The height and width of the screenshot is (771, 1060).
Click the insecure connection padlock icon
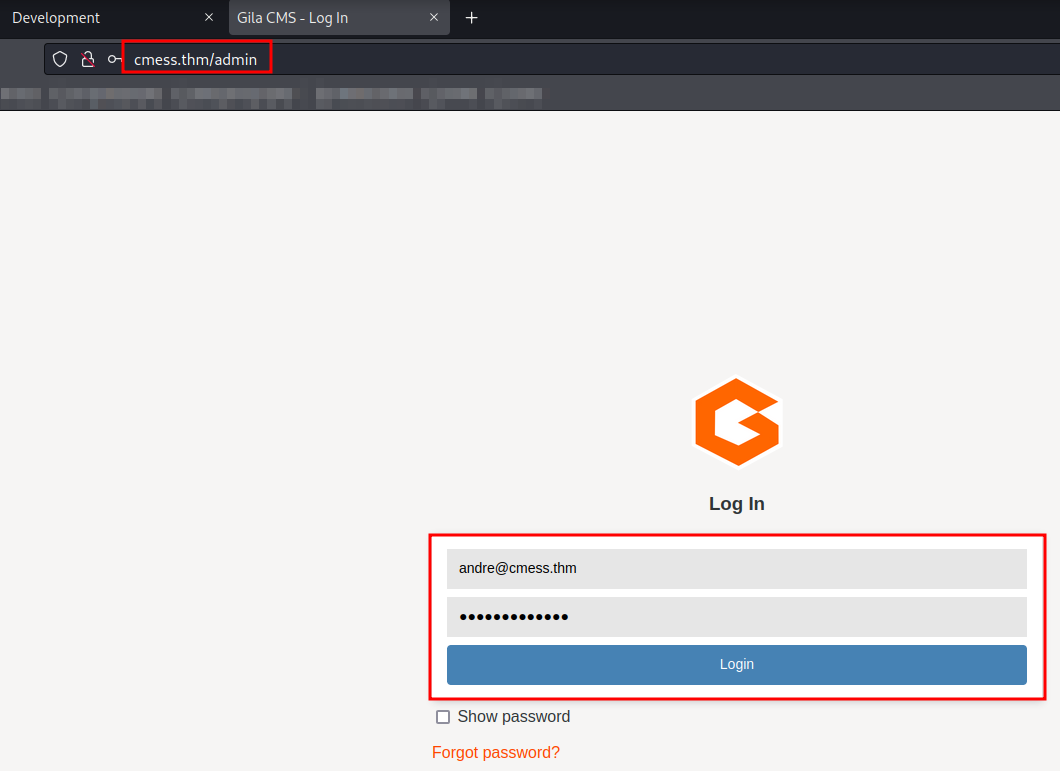click(88, 60)
